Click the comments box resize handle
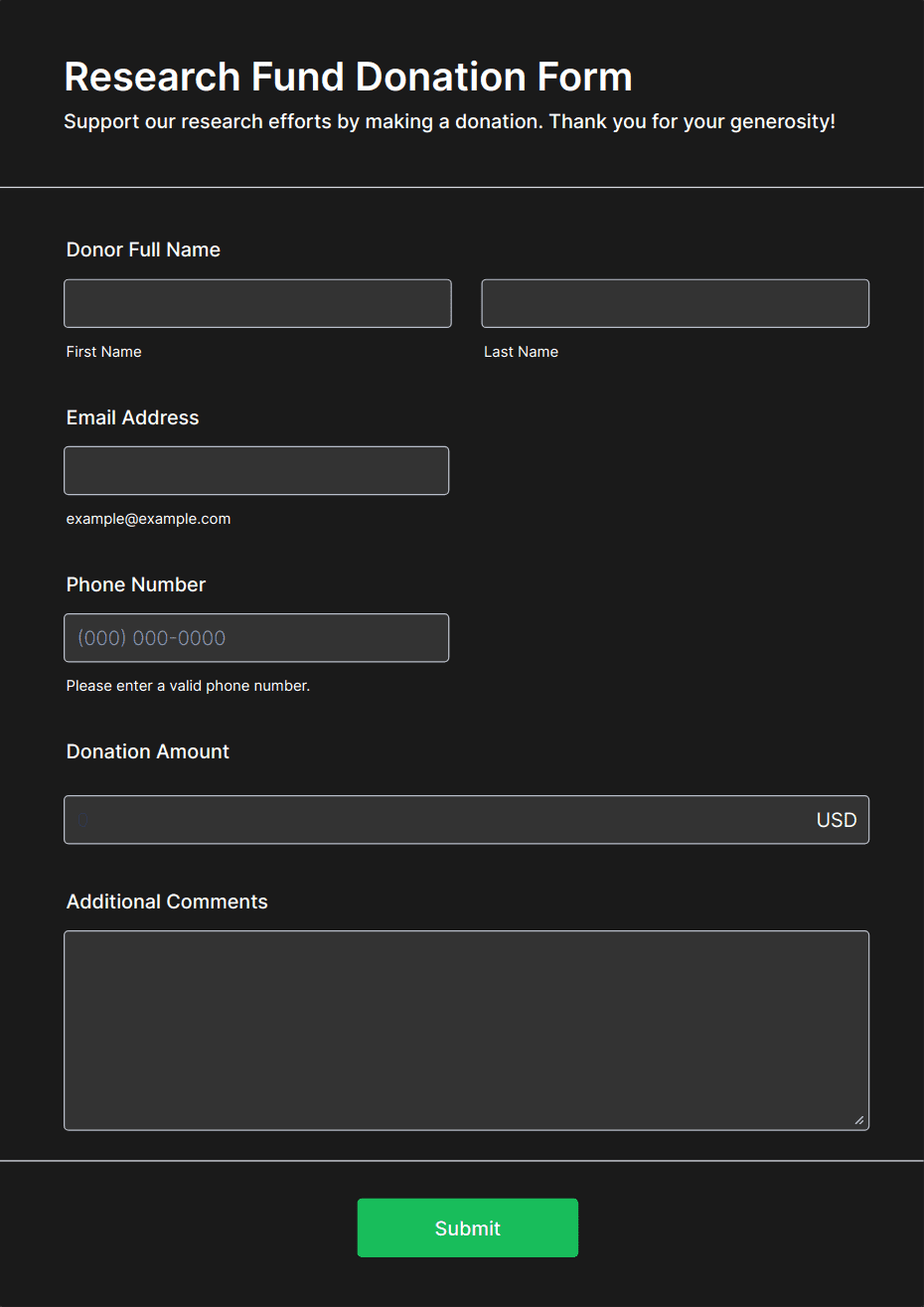Image resolution: width=924 pixels, height=1307 pixels. 859,1120
